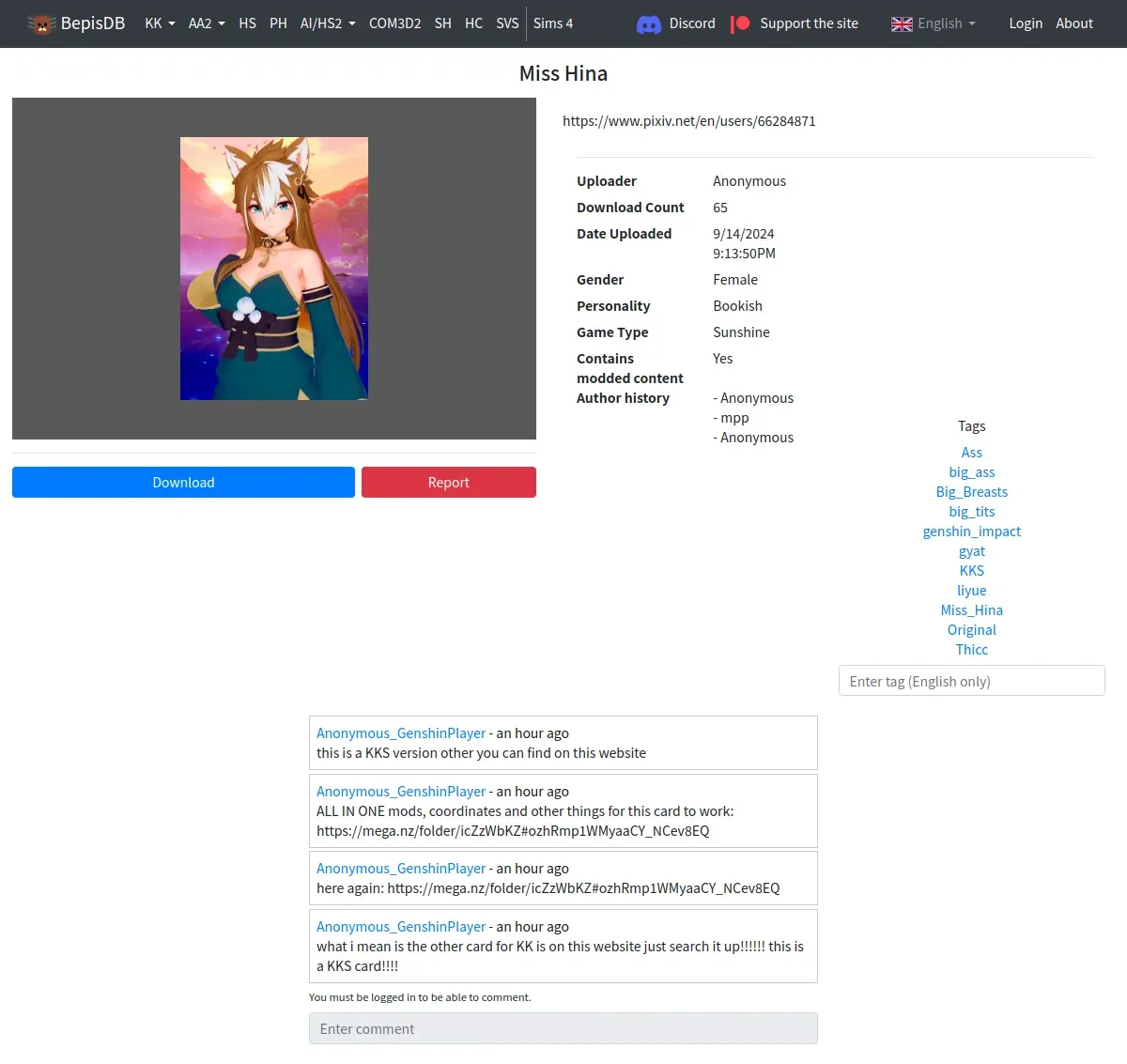Image resolution: width=1127 pixels, height=1064 pixels.
Task: Select the liyue tag
Action: tap(972, 591)
